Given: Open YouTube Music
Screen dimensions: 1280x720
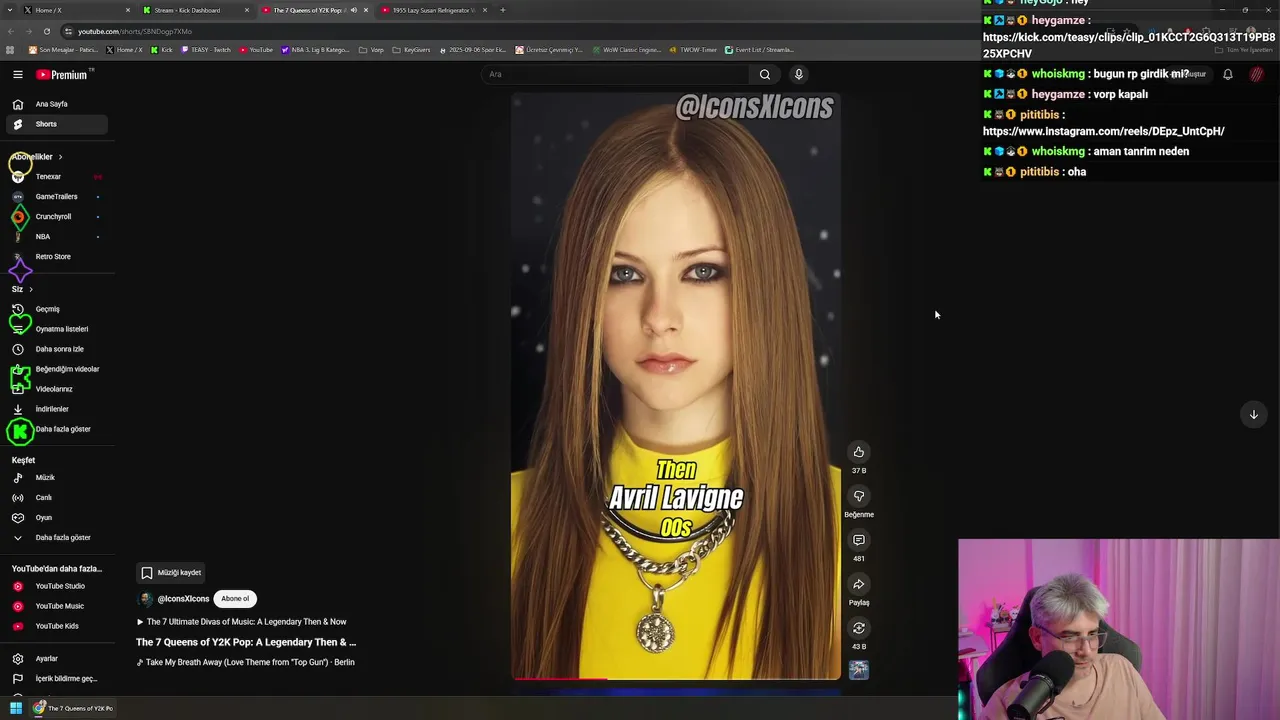Looking at the screenshot, I should pyautogui.click(x=58, y=606).
